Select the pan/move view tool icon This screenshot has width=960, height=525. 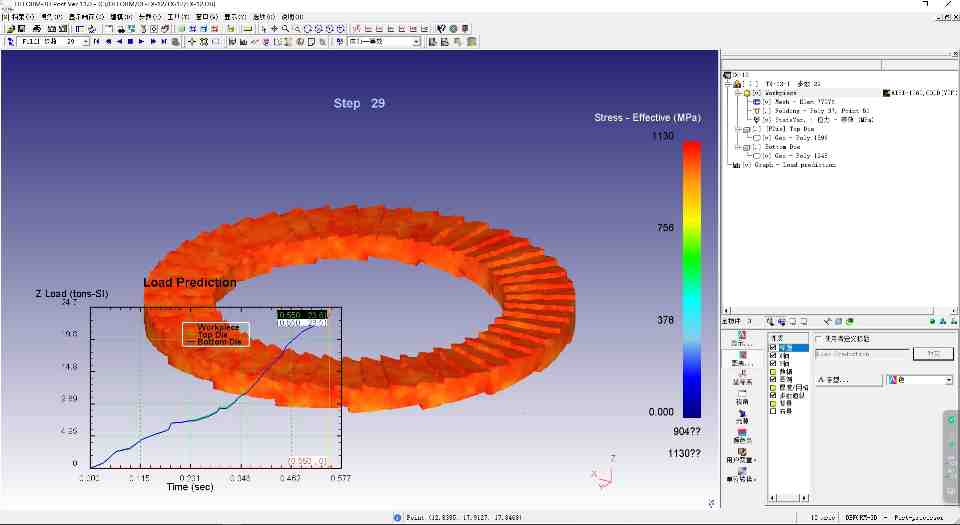(273, 29)
